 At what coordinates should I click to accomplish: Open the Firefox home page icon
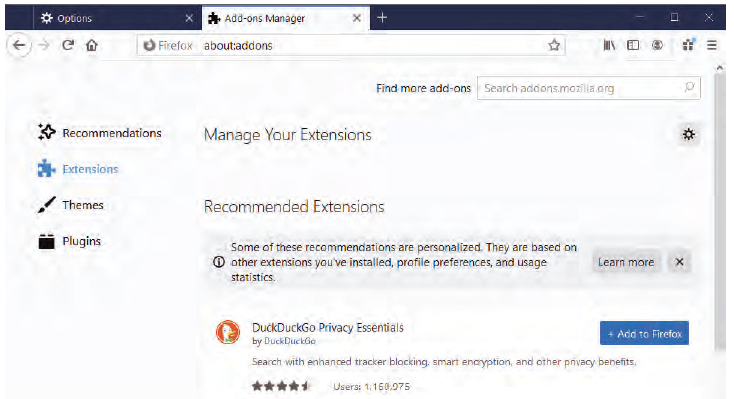pyautogui.click(x=92, y=45)
